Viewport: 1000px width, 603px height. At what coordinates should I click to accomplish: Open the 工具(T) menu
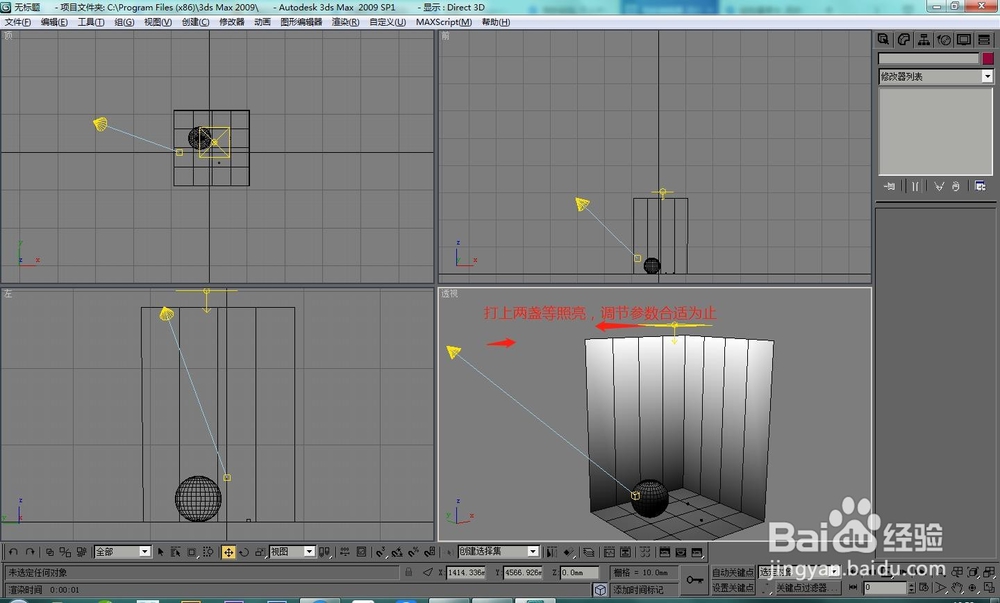pyautogui.click(x=91, y=22)
